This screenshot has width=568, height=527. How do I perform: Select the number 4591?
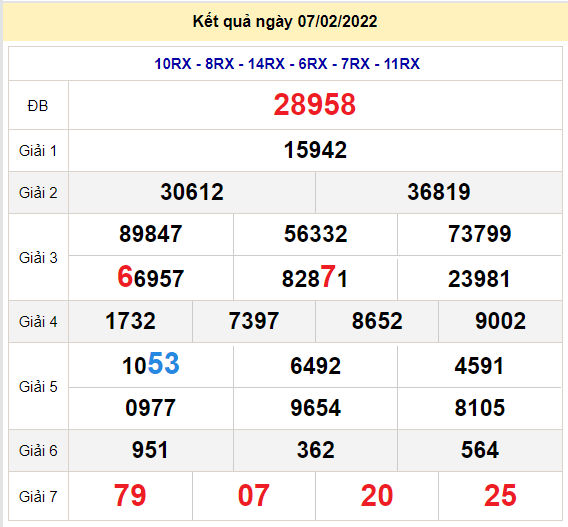(480, 366)
